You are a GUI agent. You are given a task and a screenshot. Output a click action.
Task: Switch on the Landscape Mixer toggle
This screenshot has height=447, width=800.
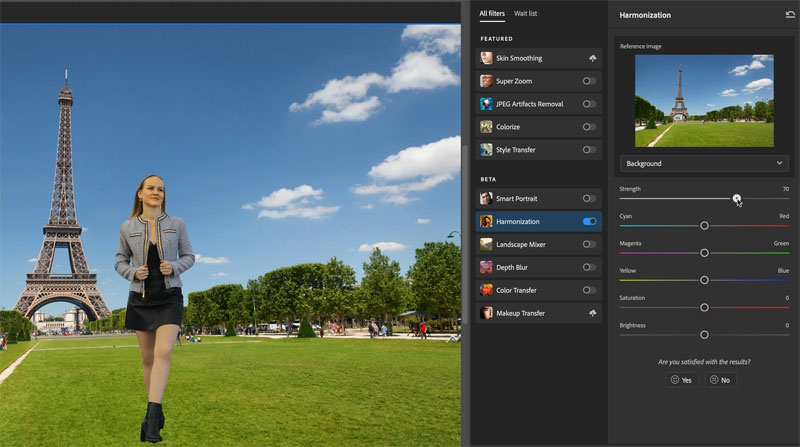(589, 244)
